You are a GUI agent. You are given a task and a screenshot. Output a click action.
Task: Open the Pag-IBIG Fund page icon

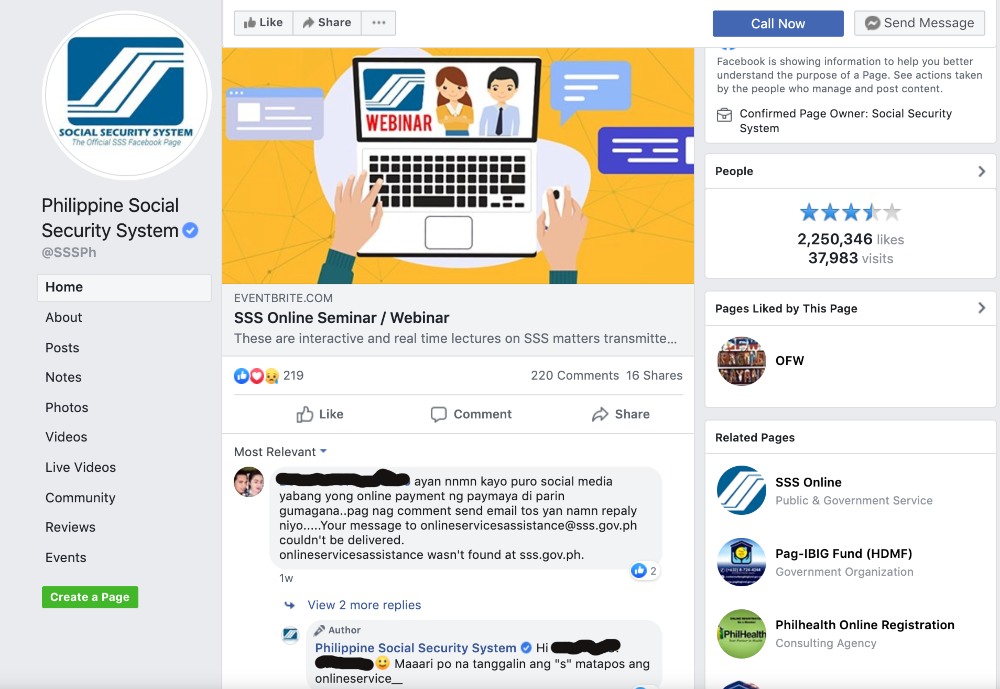741,561
